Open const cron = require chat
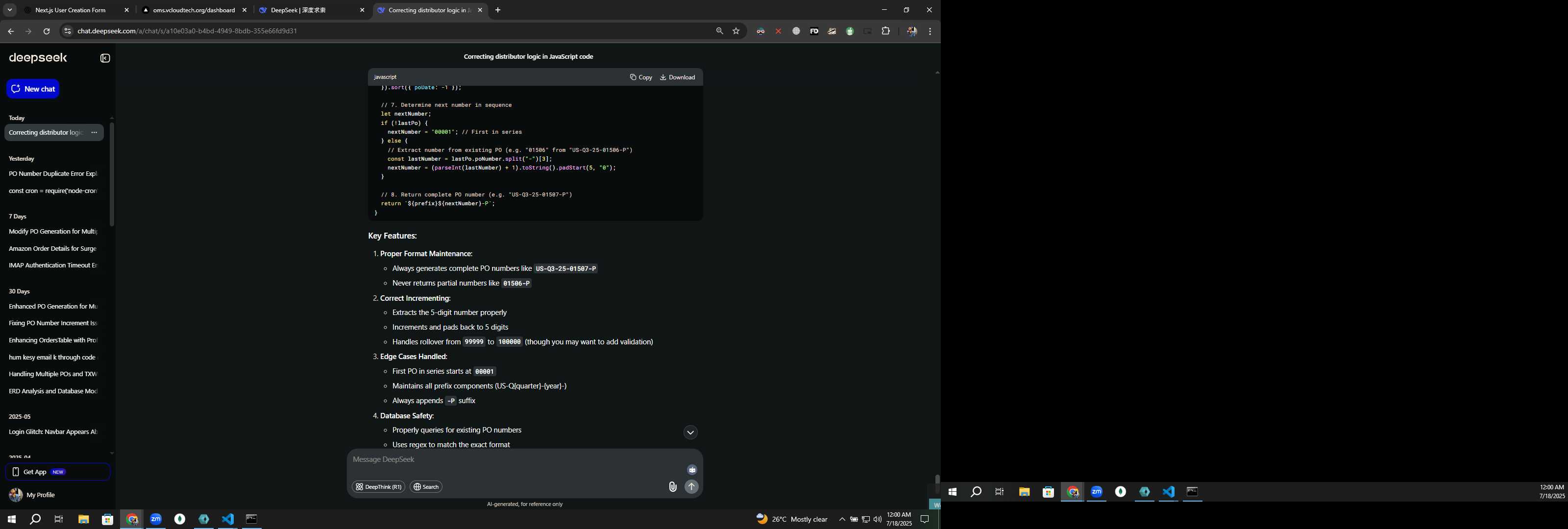The height and width of the screenshot is (529, 1568). pyautogui.click(x=53, y=191)
